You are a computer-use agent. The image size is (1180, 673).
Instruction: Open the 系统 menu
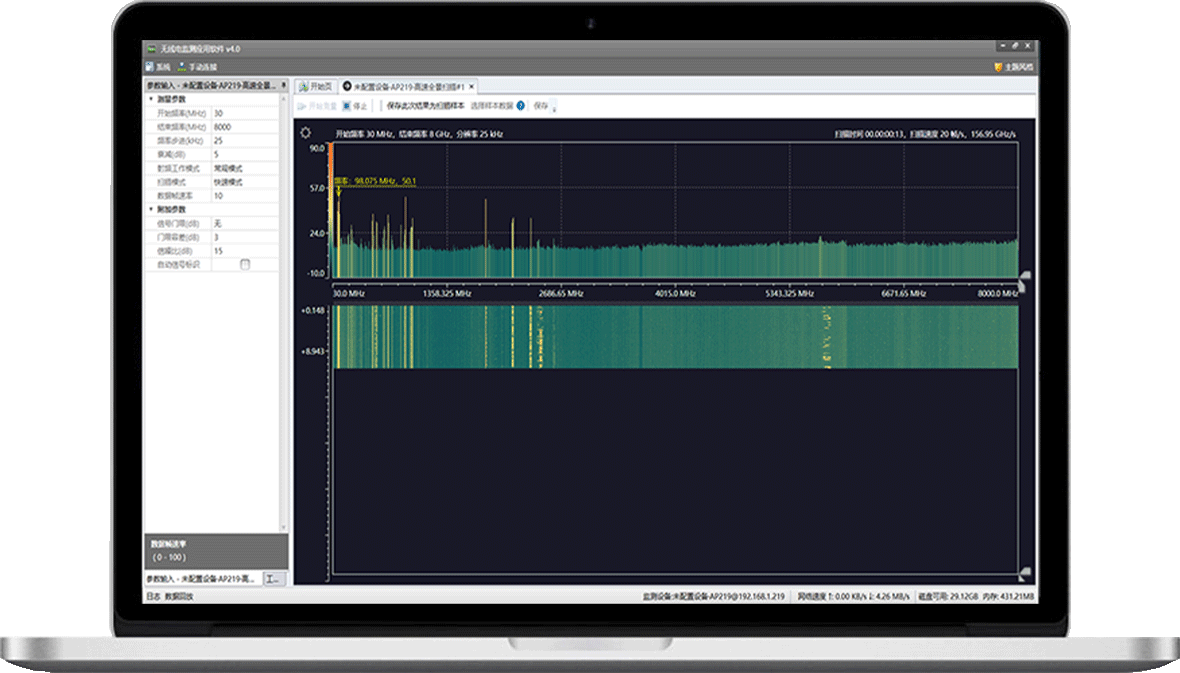tap(159, 67)
